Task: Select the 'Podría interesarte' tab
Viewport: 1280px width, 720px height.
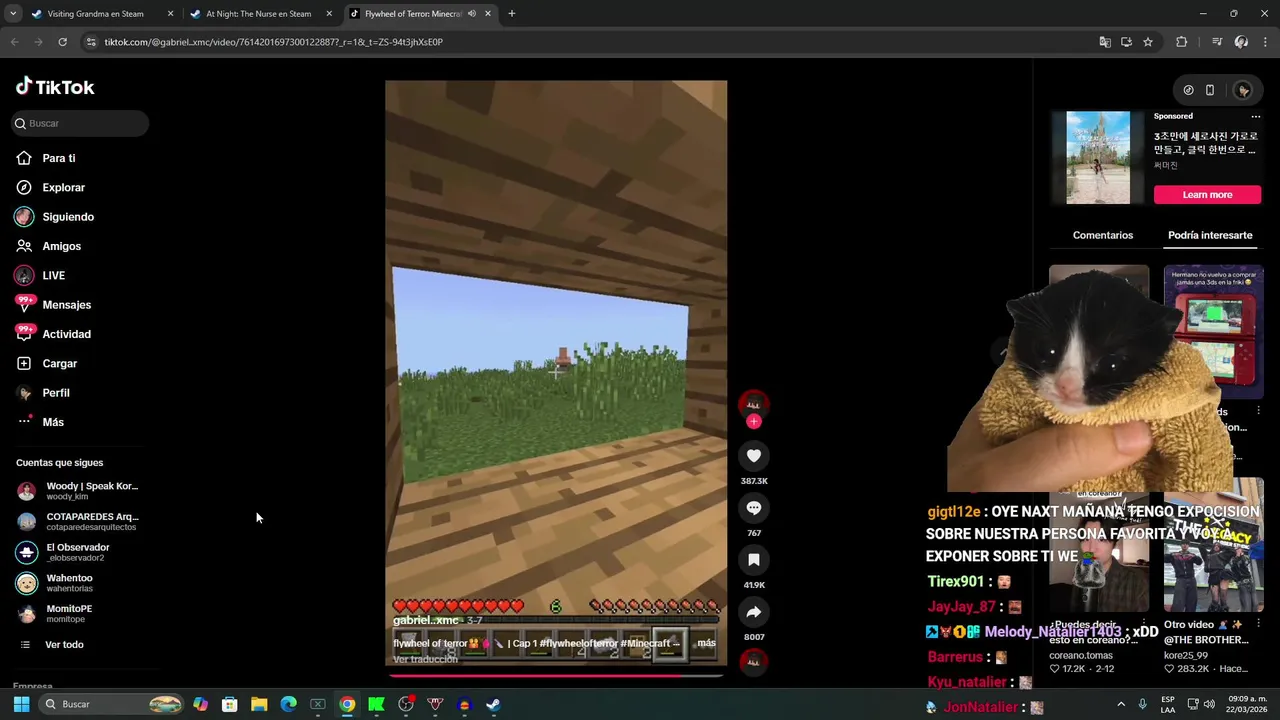Action: point(1210,235)
